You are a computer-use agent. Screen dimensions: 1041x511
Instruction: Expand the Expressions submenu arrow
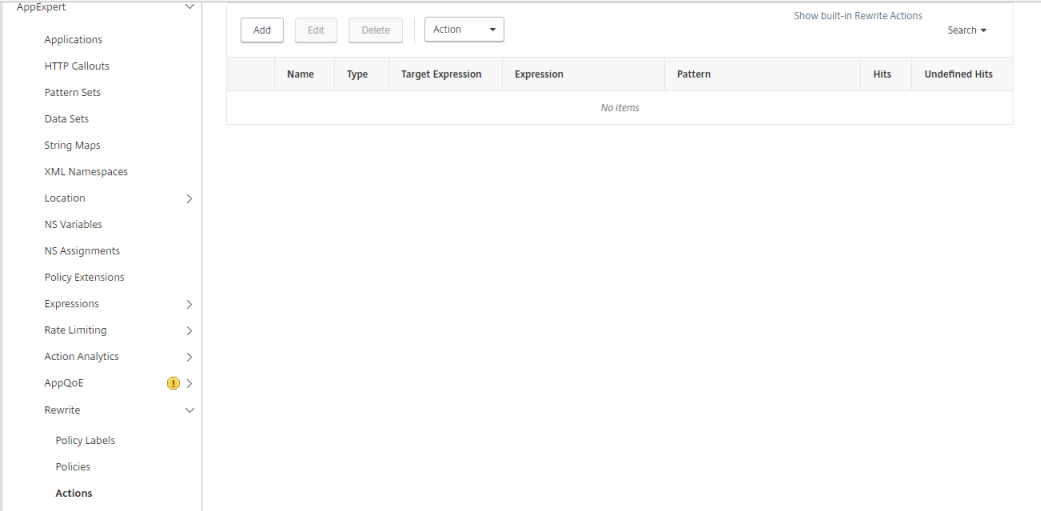tap(189, 304)
